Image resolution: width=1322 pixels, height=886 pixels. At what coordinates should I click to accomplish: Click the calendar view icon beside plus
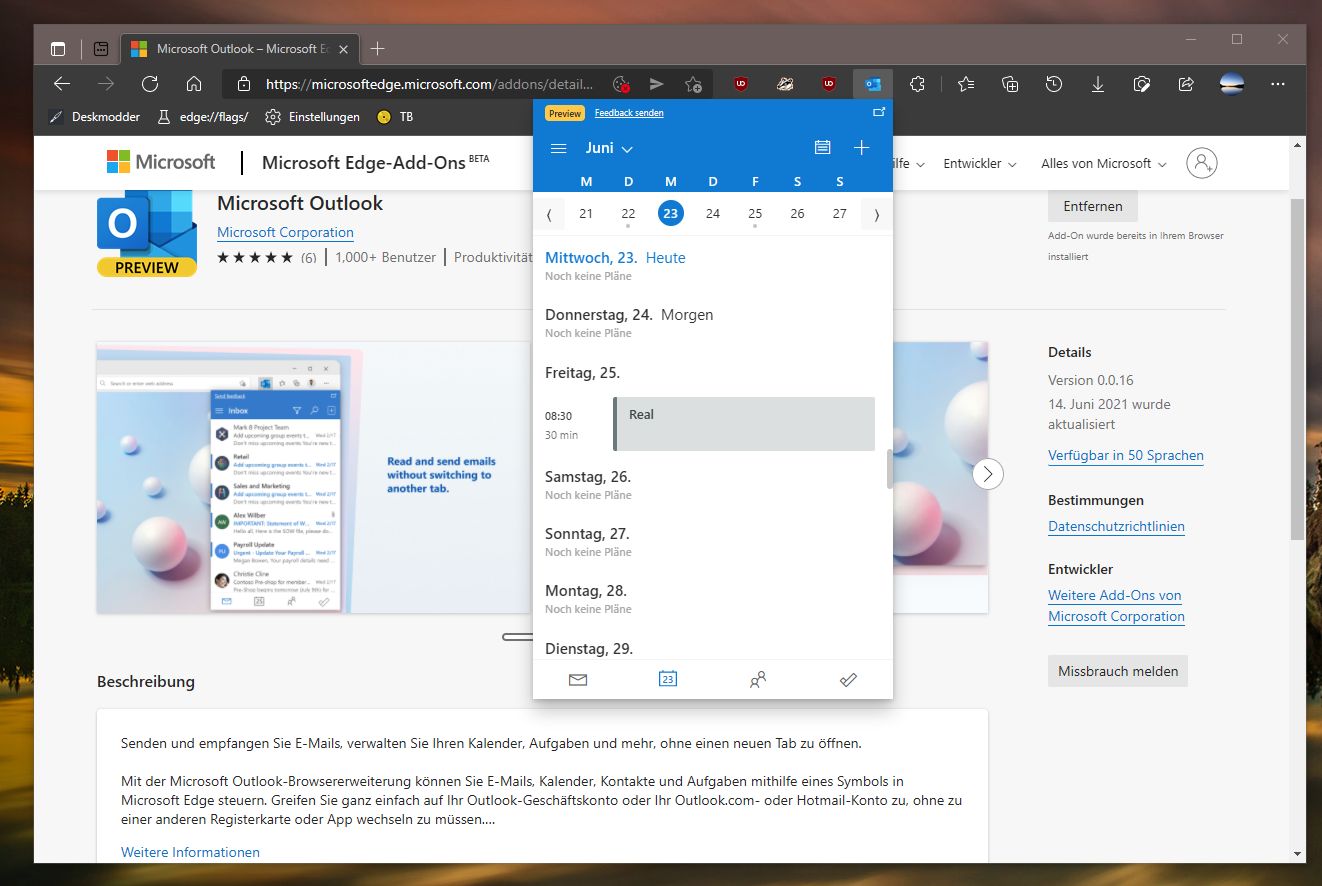(x=822, y=148)
